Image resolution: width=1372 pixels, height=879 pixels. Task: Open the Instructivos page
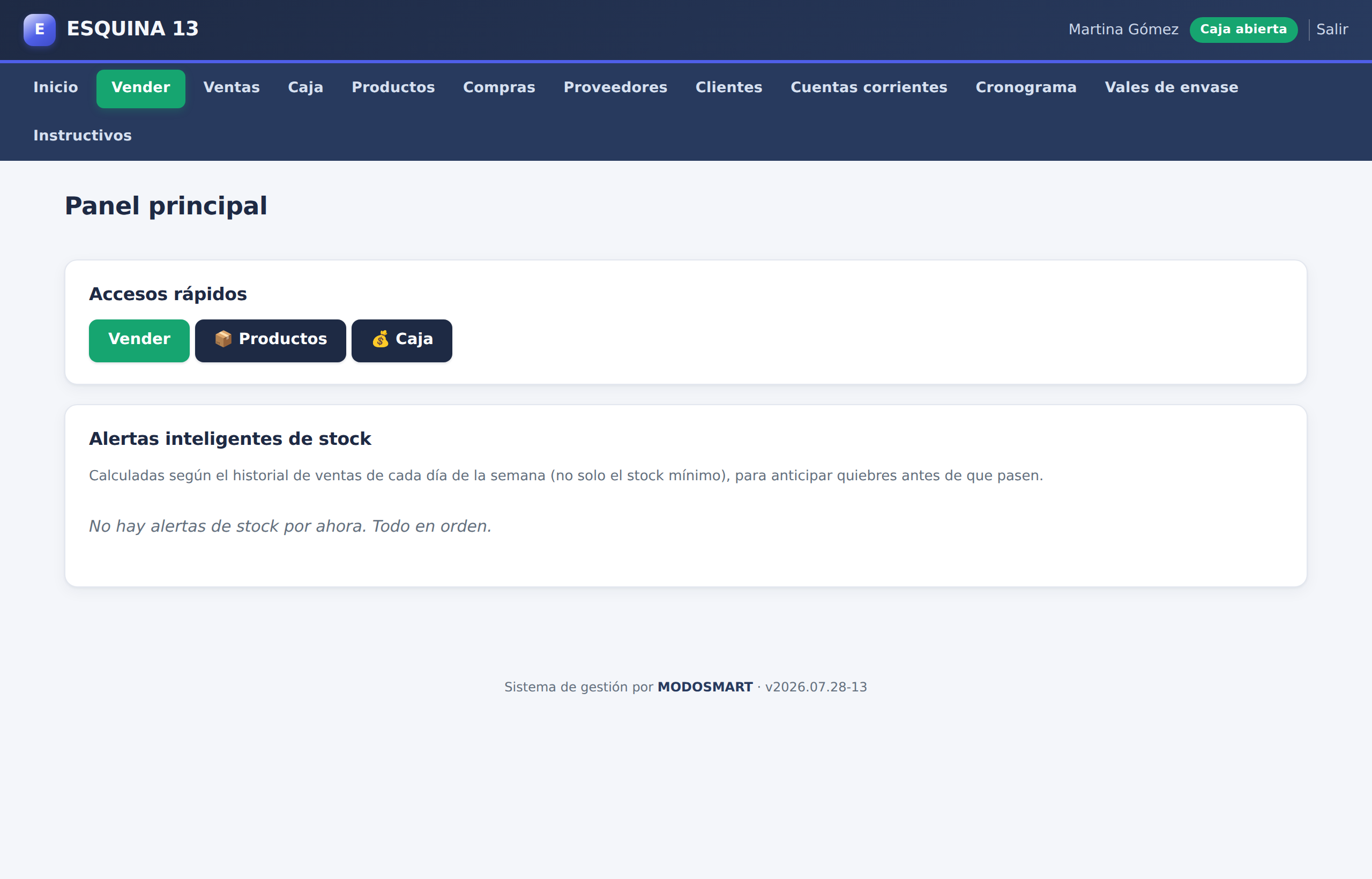tap(82, 135)
